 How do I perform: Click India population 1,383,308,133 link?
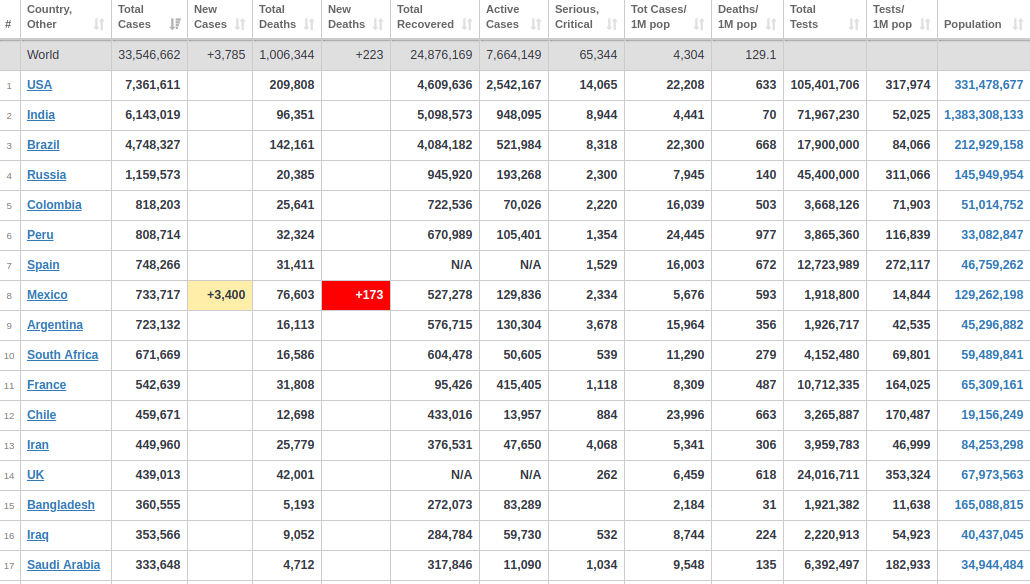(983, 115)
